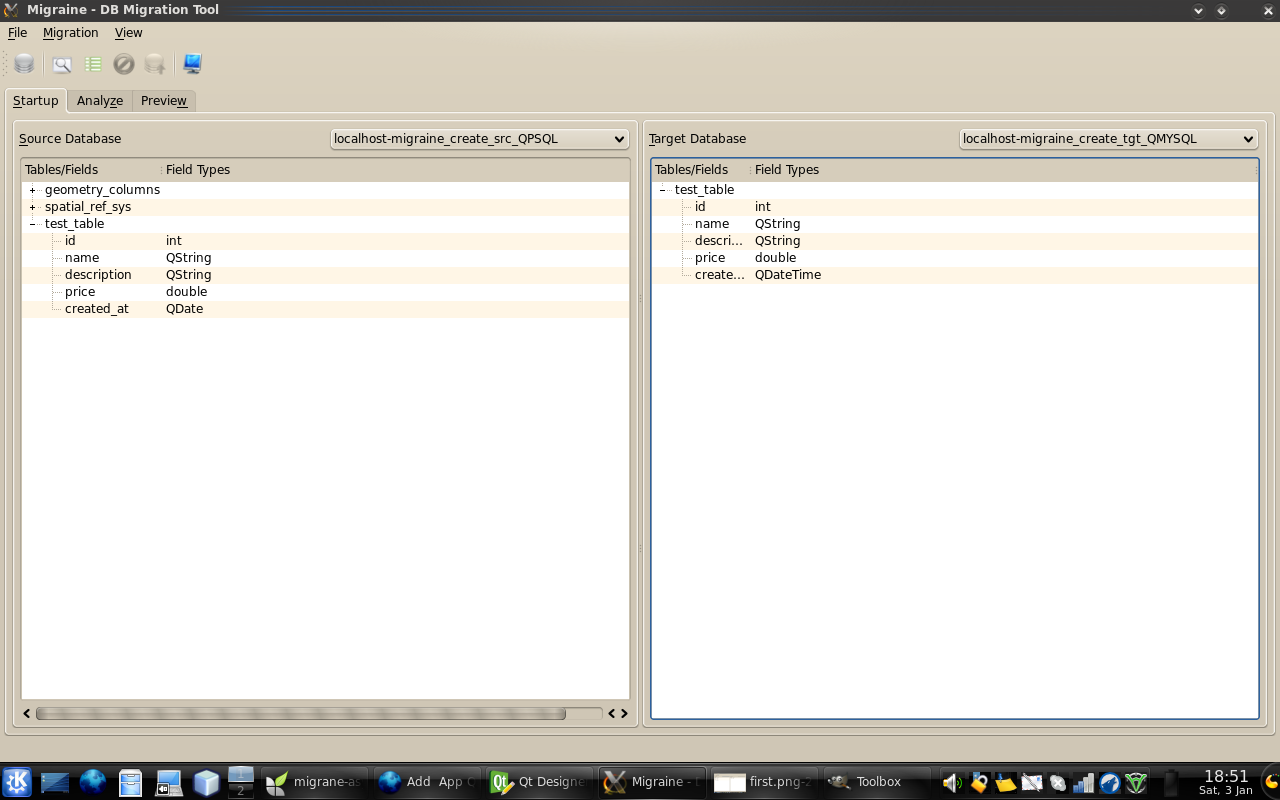
Task: Click the cancel circle toolbar icon
Action: pos(124,64)
